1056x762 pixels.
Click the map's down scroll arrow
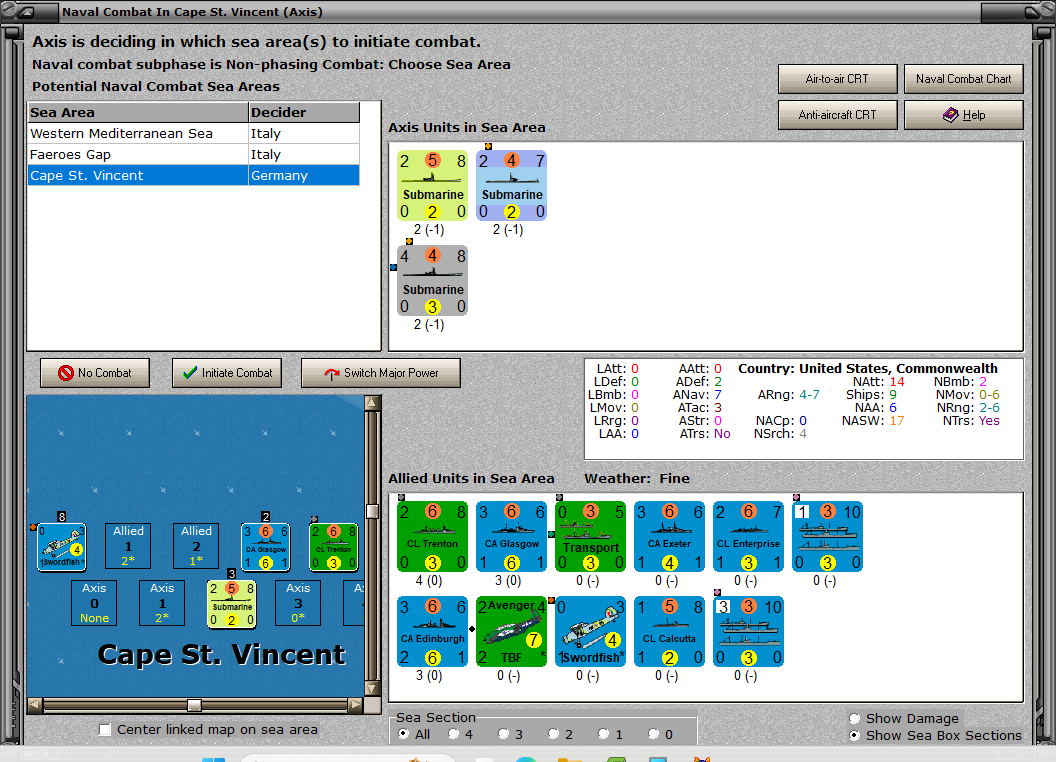click(x=372, y=689)
